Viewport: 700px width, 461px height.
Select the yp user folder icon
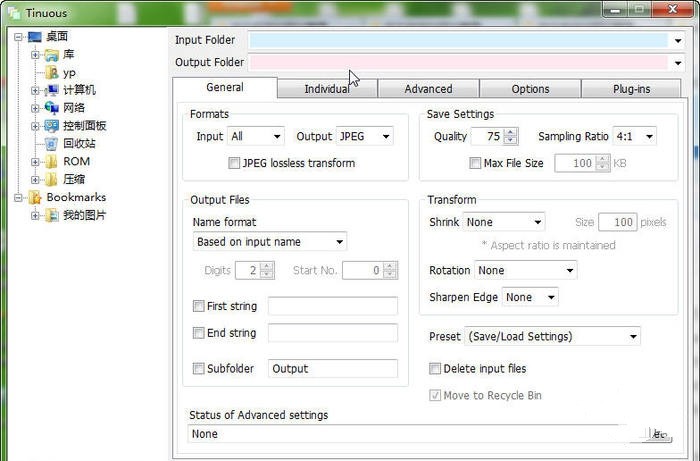point(51,72)
